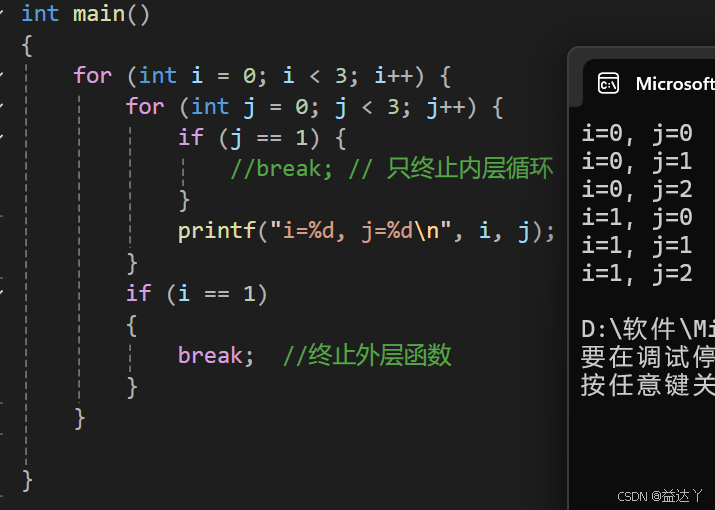Click the 'j < 3' loop condition
The height and width of the screenshot is (510, 715).
click(368, 108)
